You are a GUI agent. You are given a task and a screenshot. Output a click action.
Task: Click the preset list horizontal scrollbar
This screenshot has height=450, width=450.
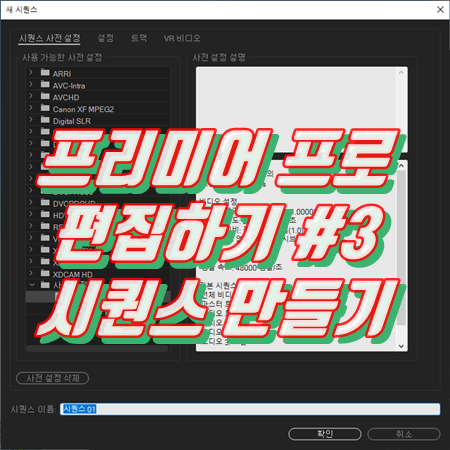[97, 349]
